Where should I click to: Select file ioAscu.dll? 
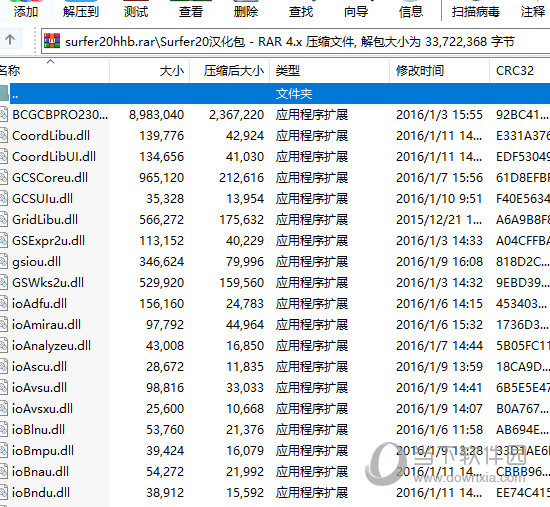[x=39, y=367]
